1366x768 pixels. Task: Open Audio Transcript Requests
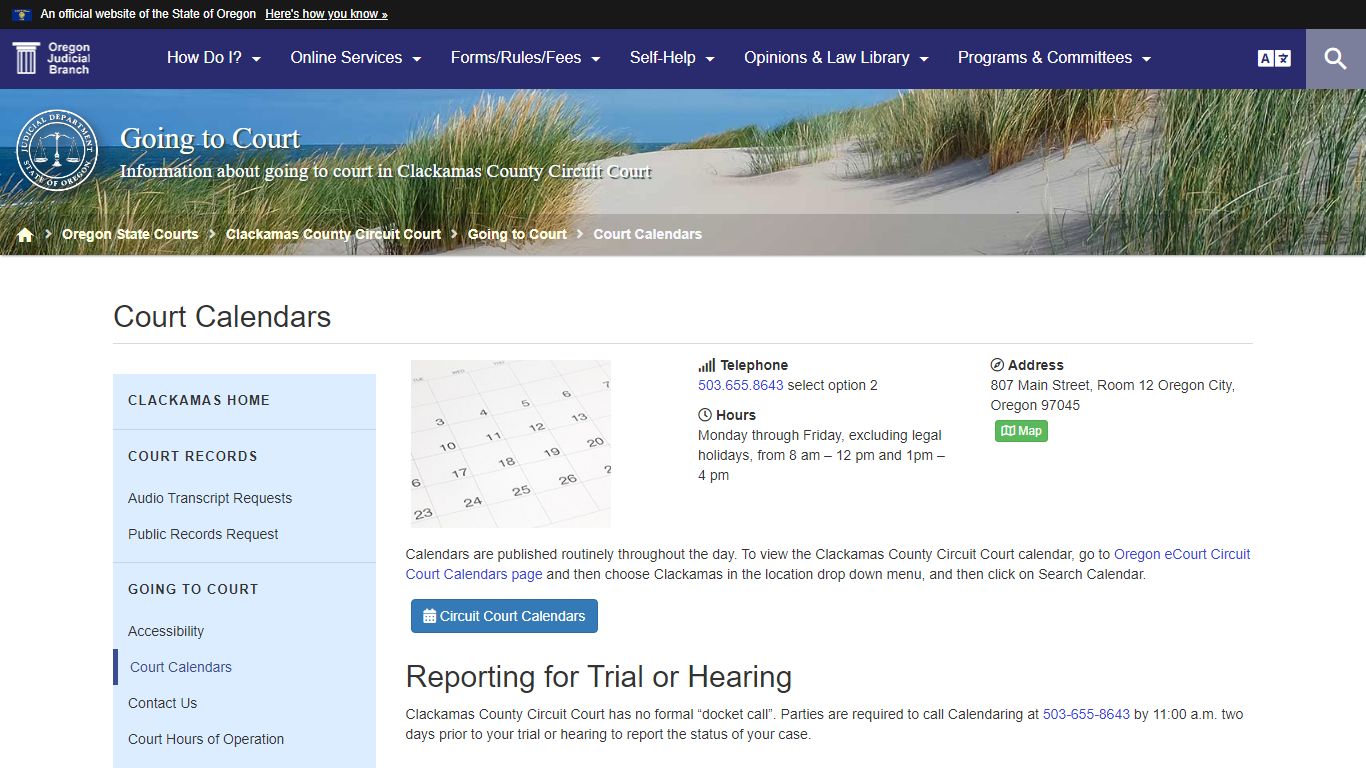pos(210,498)
